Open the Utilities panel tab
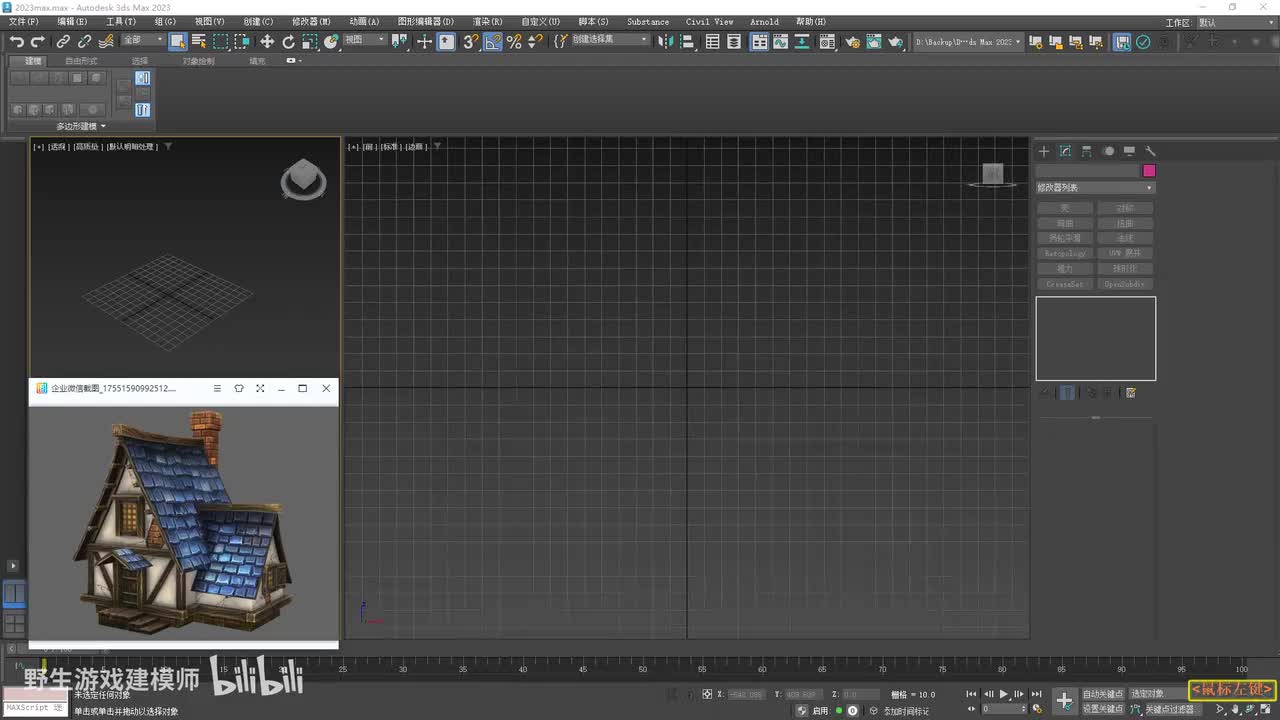 (x=1150, y=151)
